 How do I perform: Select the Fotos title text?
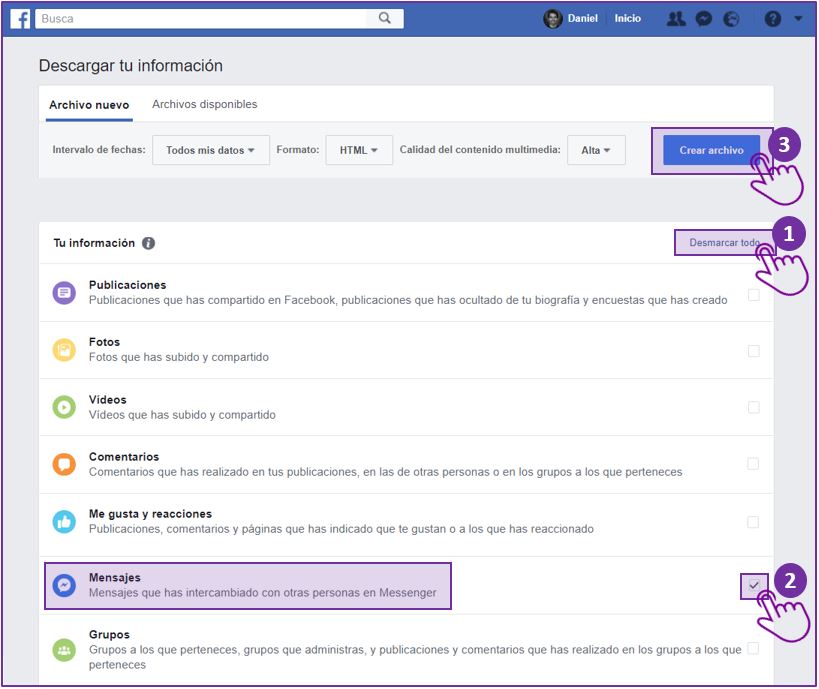104,342
